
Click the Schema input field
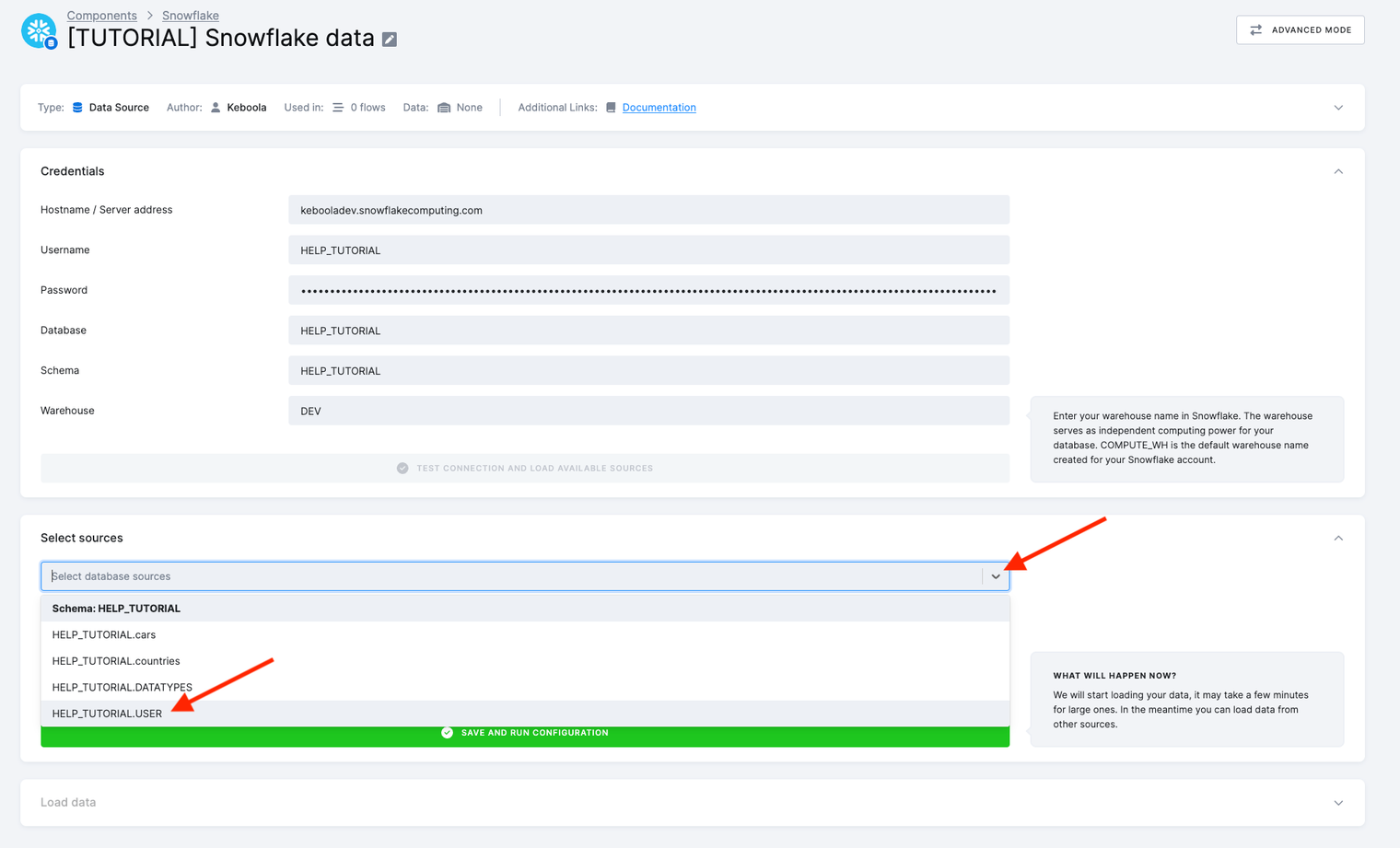point(648,370)
